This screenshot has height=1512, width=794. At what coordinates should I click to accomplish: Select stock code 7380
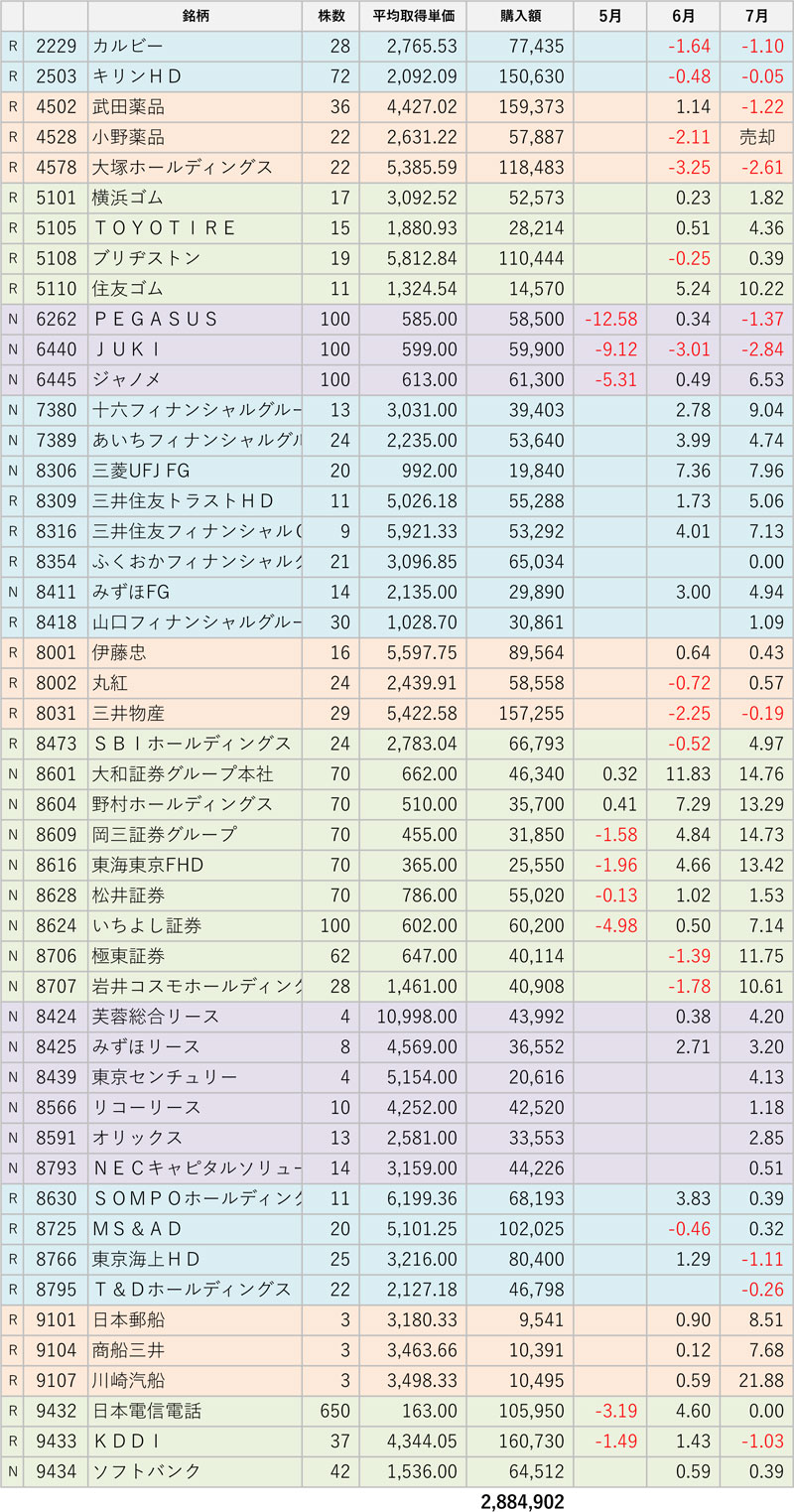coord(56,410)
